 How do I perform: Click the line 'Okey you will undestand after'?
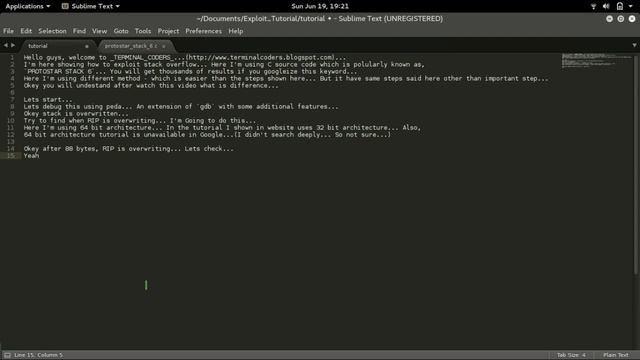151,86
